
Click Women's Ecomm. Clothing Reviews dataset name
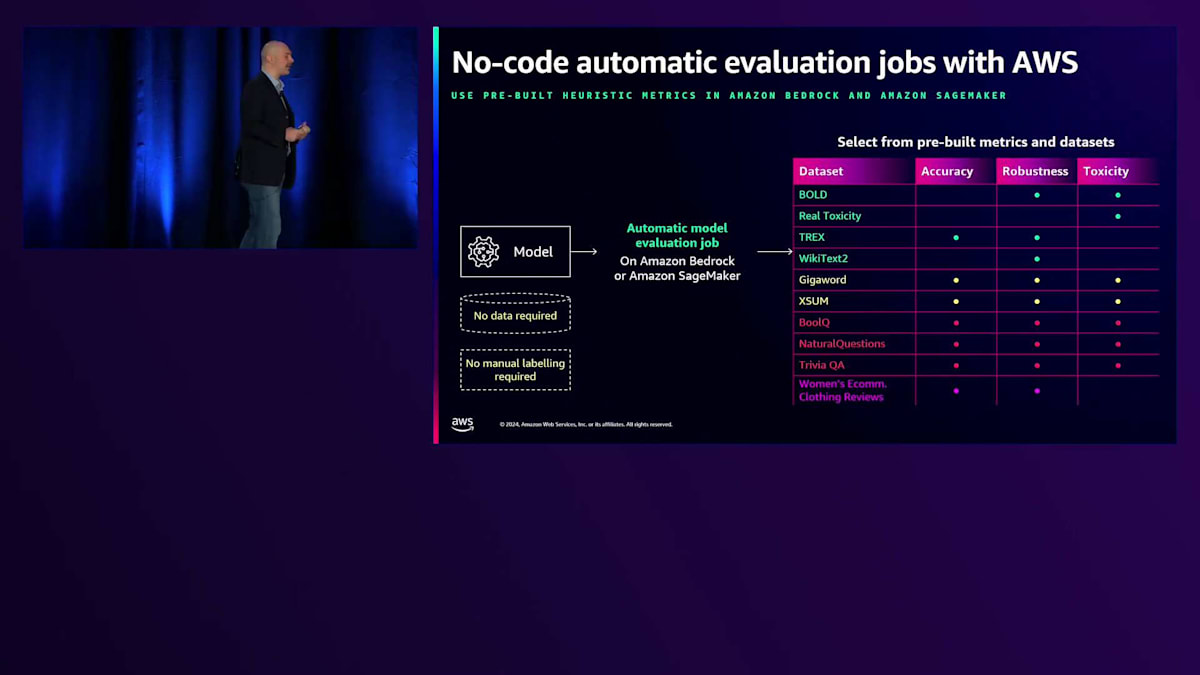point(843,390)
